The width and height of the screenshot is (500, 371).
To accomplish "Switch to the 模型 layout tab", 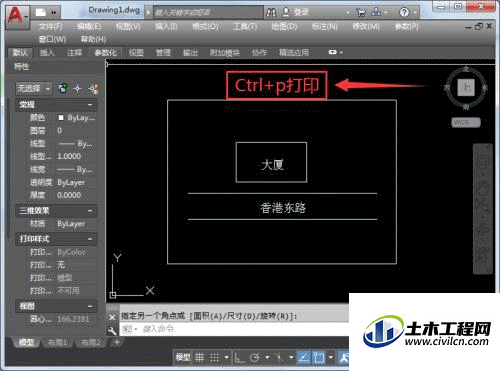I will pyautogui.click(x=26, y=342).
